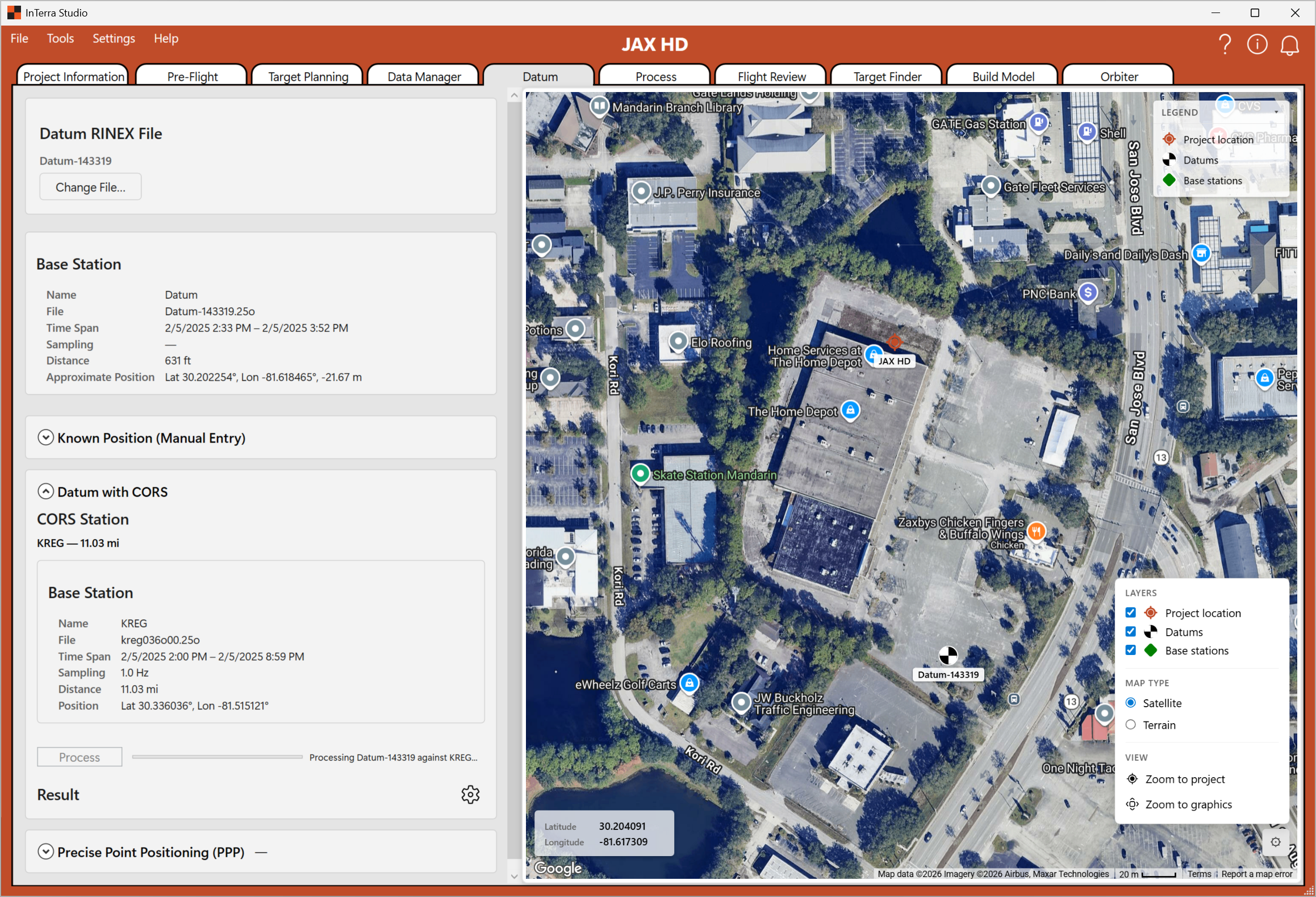Click the Home Depot shopping pin
The image size is (1316, 897).
point(850,410)
